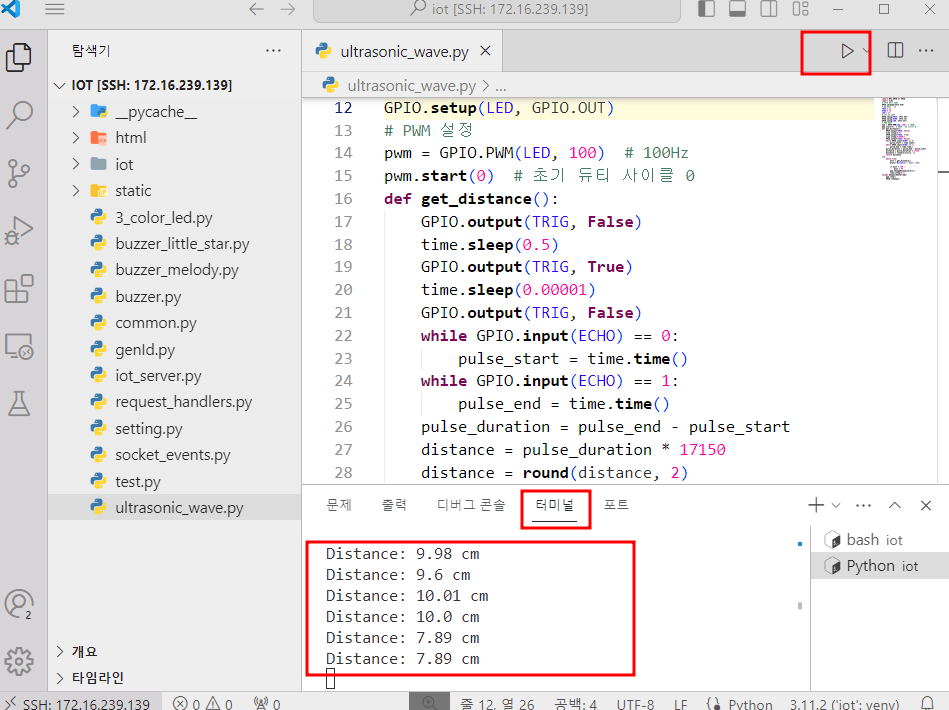
Task: Open the Extensions view
Action: point(19,289)
